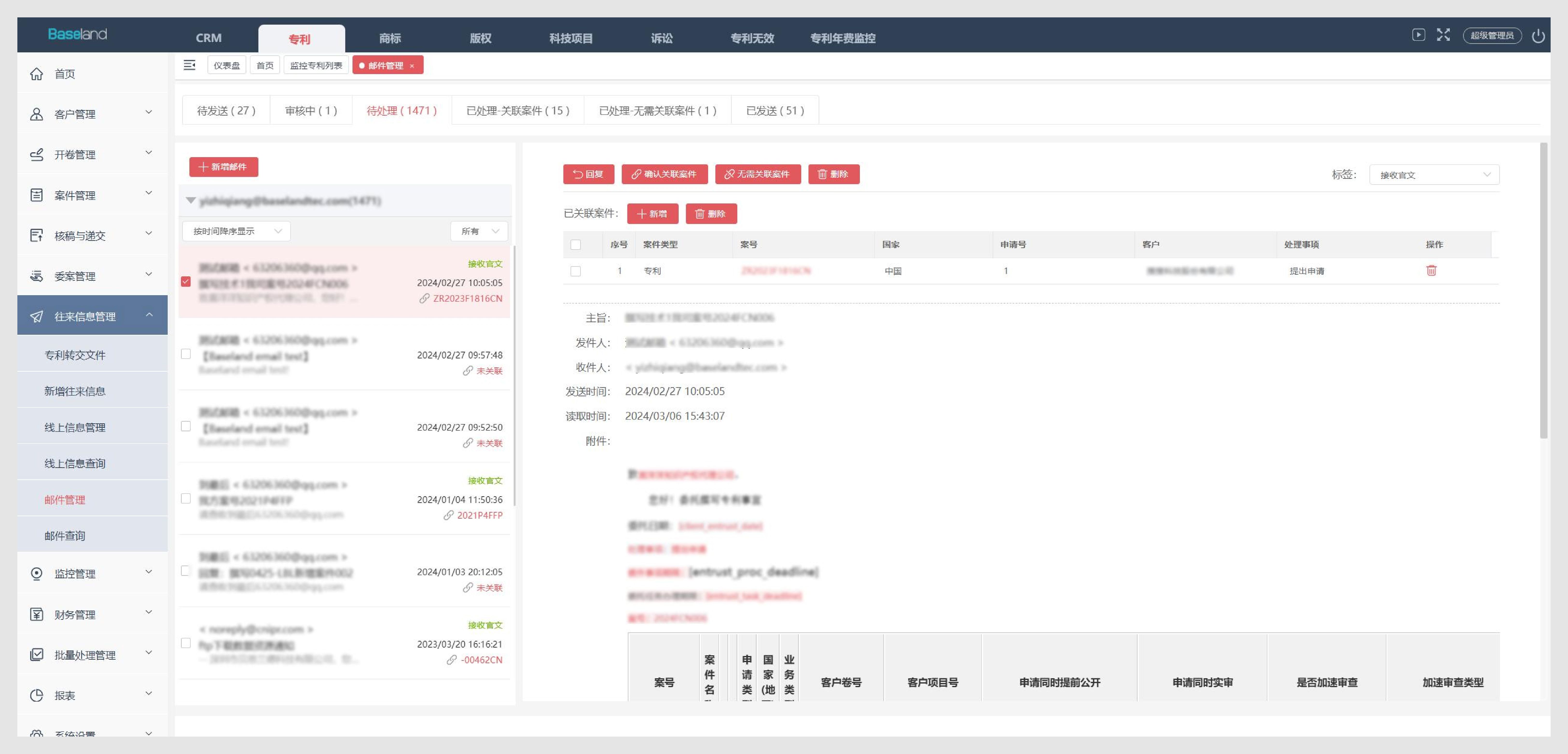Check the email dated 2024/01/03 20:12:05
Screen dimensions: 1568x754
tap(186, 571)
